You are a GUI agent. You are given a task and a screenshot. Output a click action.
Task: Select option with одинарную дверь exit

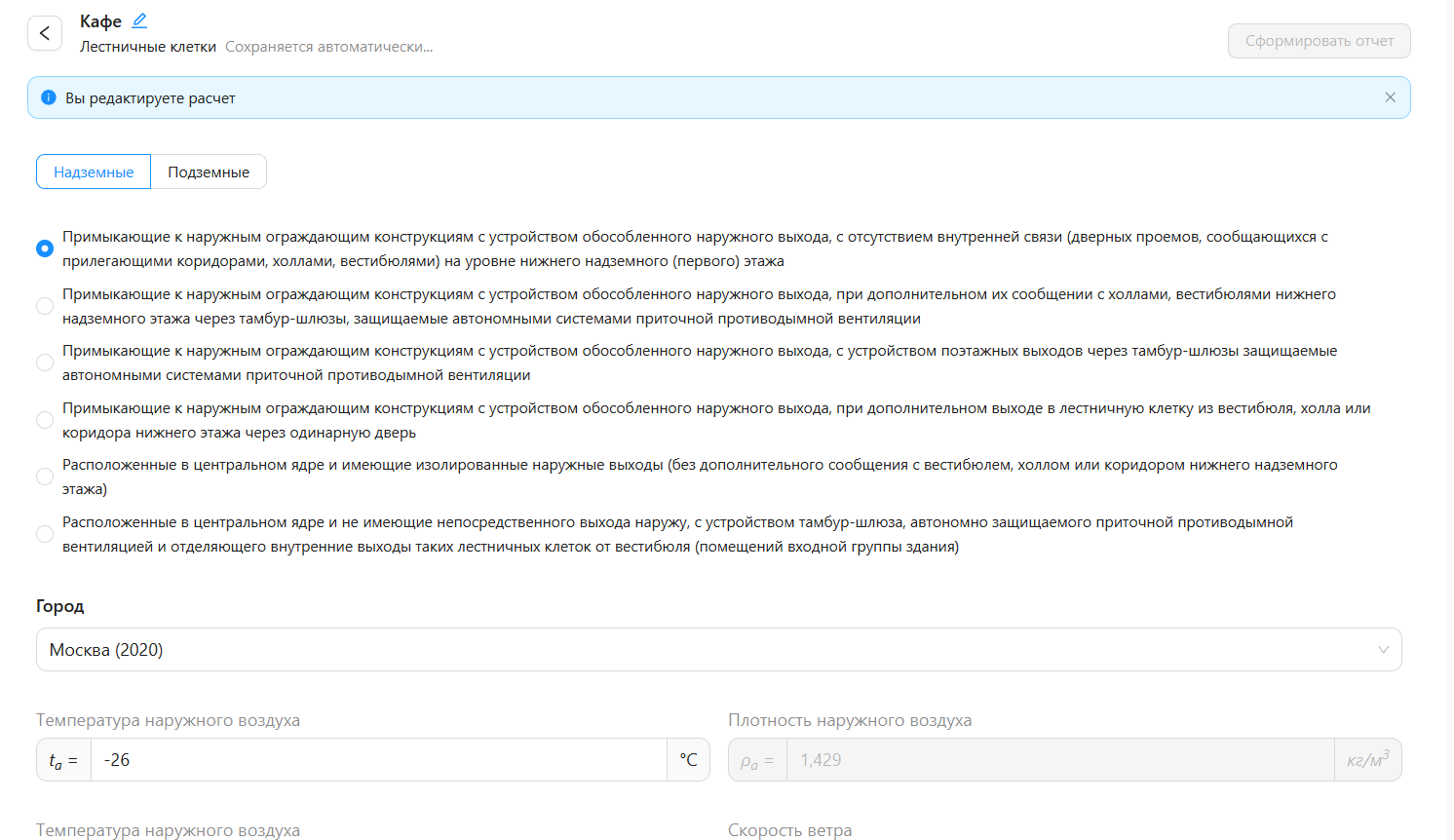[45, 420]
